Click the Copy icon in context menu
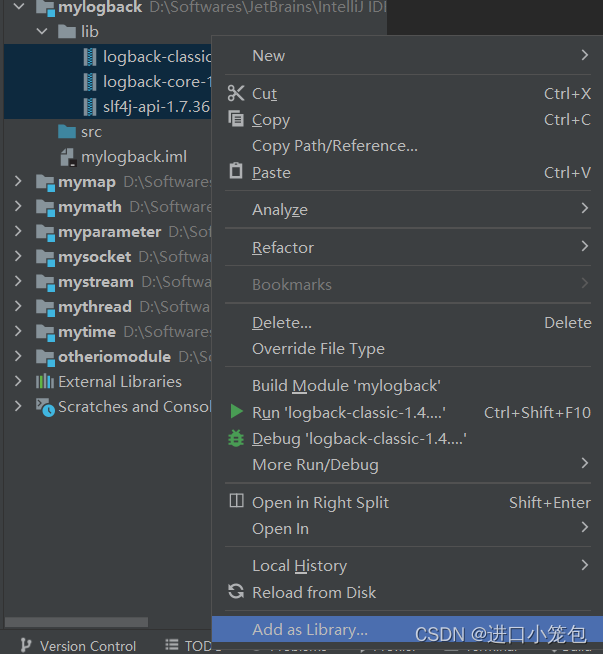 [236, 119]
